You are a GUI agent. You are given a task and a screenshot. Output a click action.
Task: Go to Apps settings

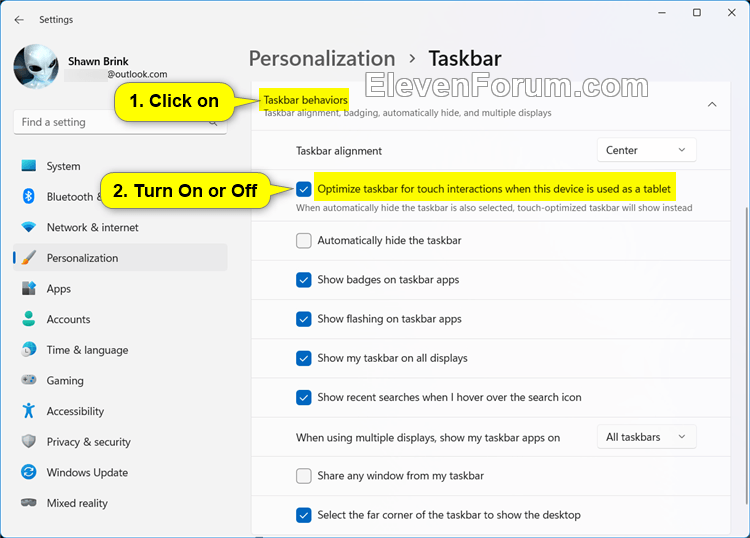pyautogui.click(x=120, y=288)
